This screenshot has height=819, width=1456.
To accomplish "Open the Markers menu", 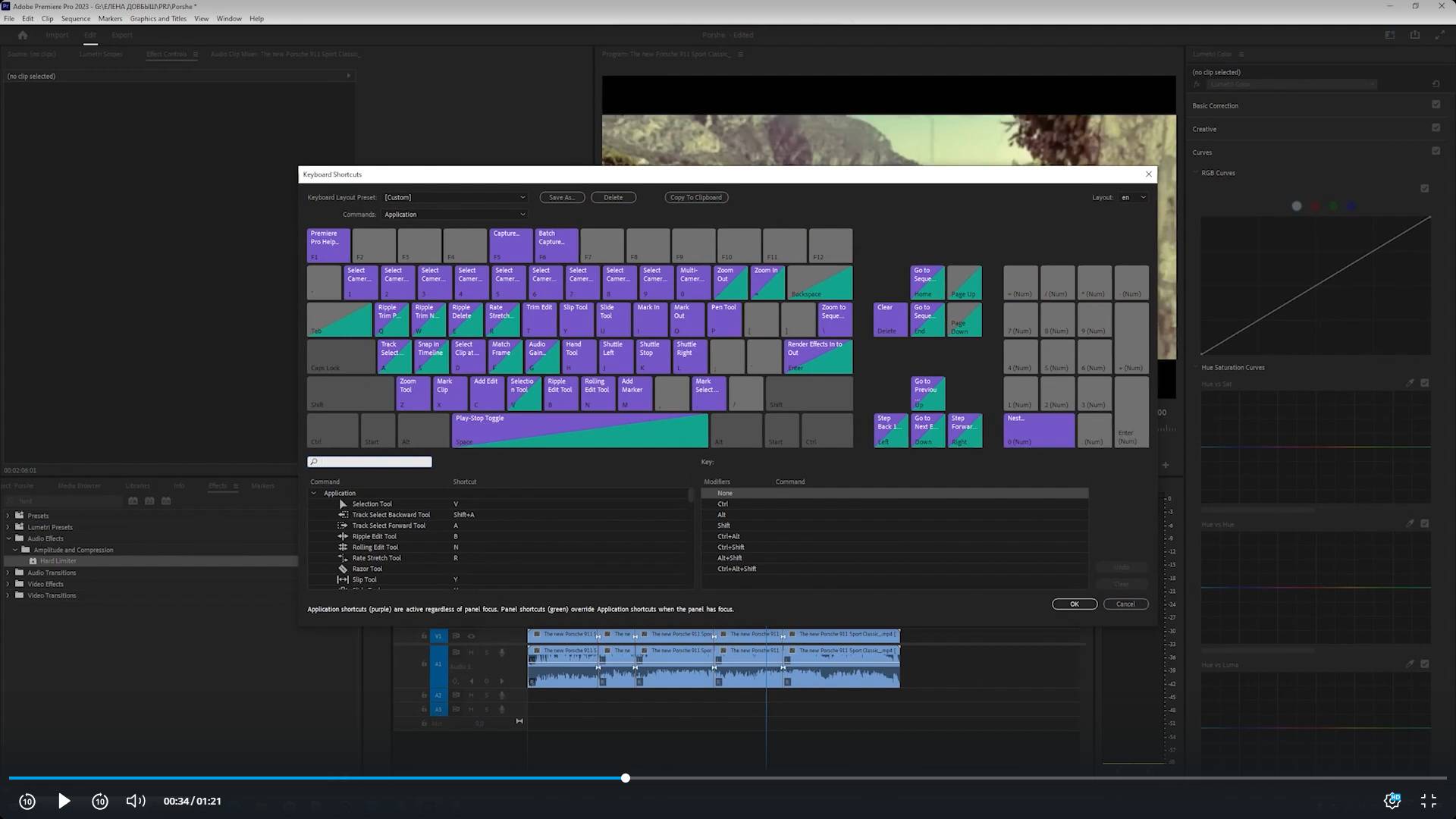I will click(110, 18).
